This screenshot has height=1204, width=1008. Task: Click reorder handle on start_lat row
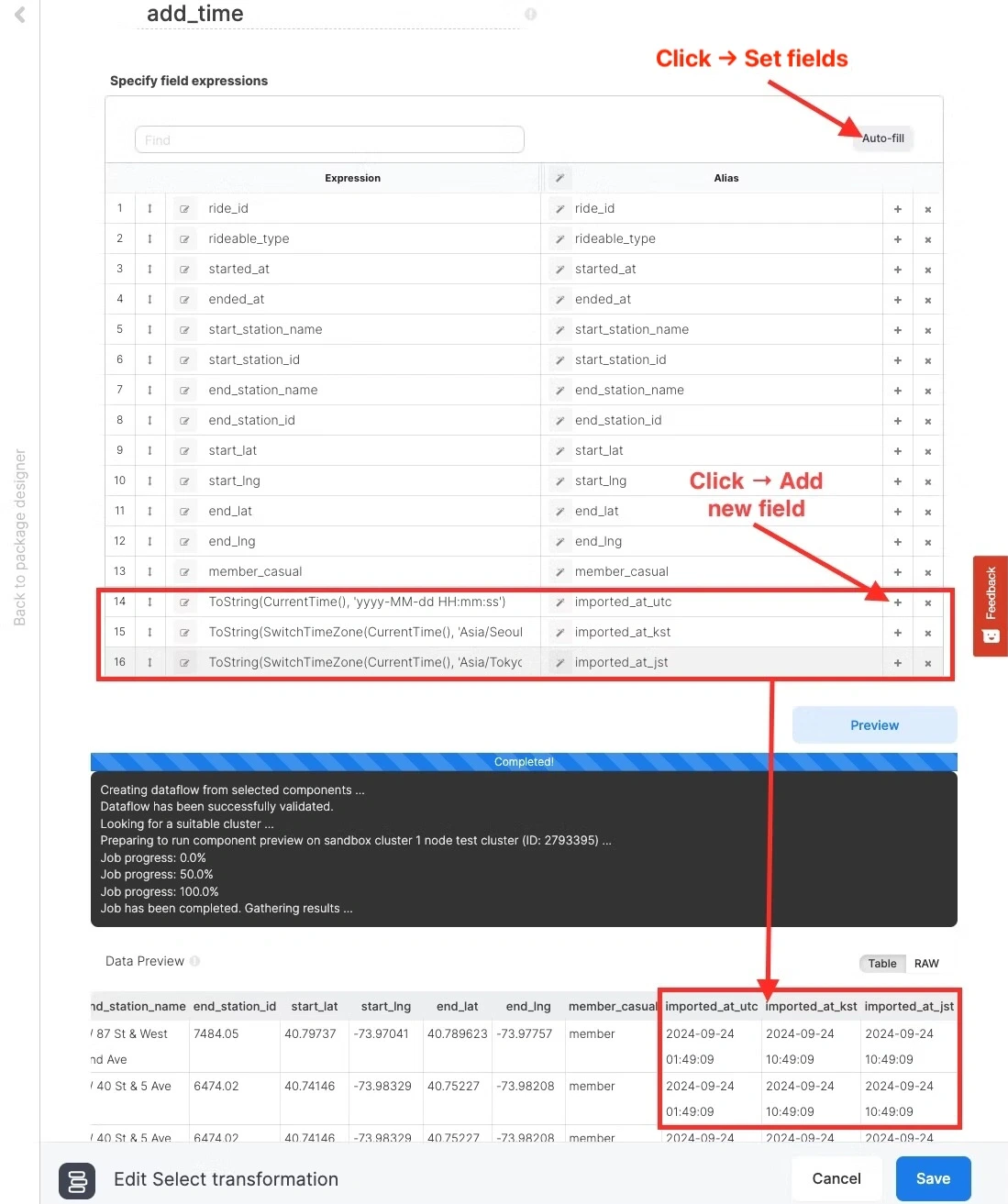point(150,451)
